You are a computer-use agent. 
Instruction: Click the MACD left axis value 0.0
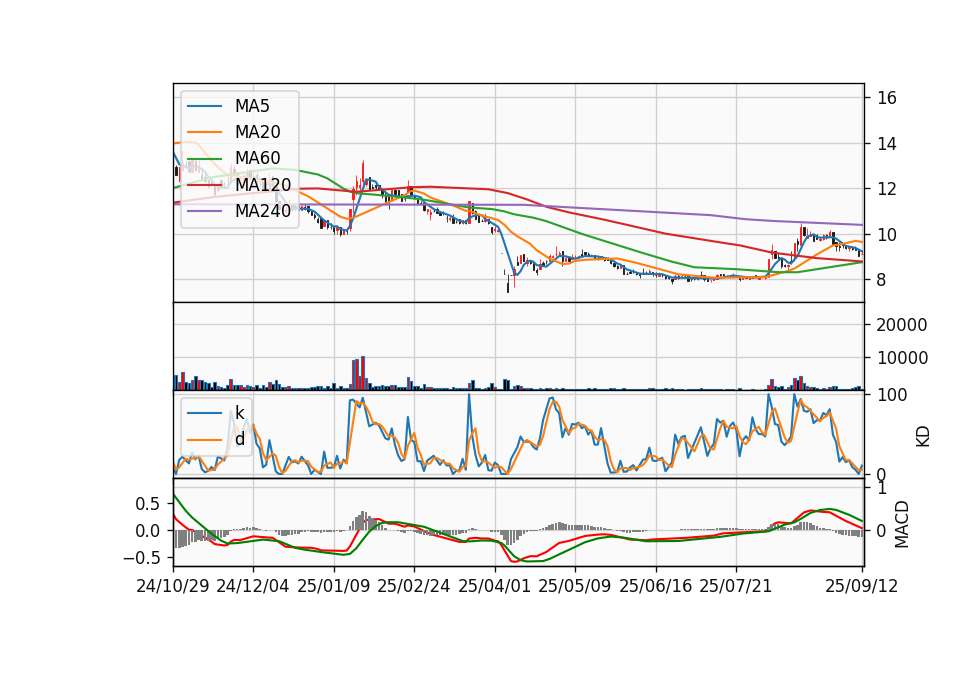point(148,531)
